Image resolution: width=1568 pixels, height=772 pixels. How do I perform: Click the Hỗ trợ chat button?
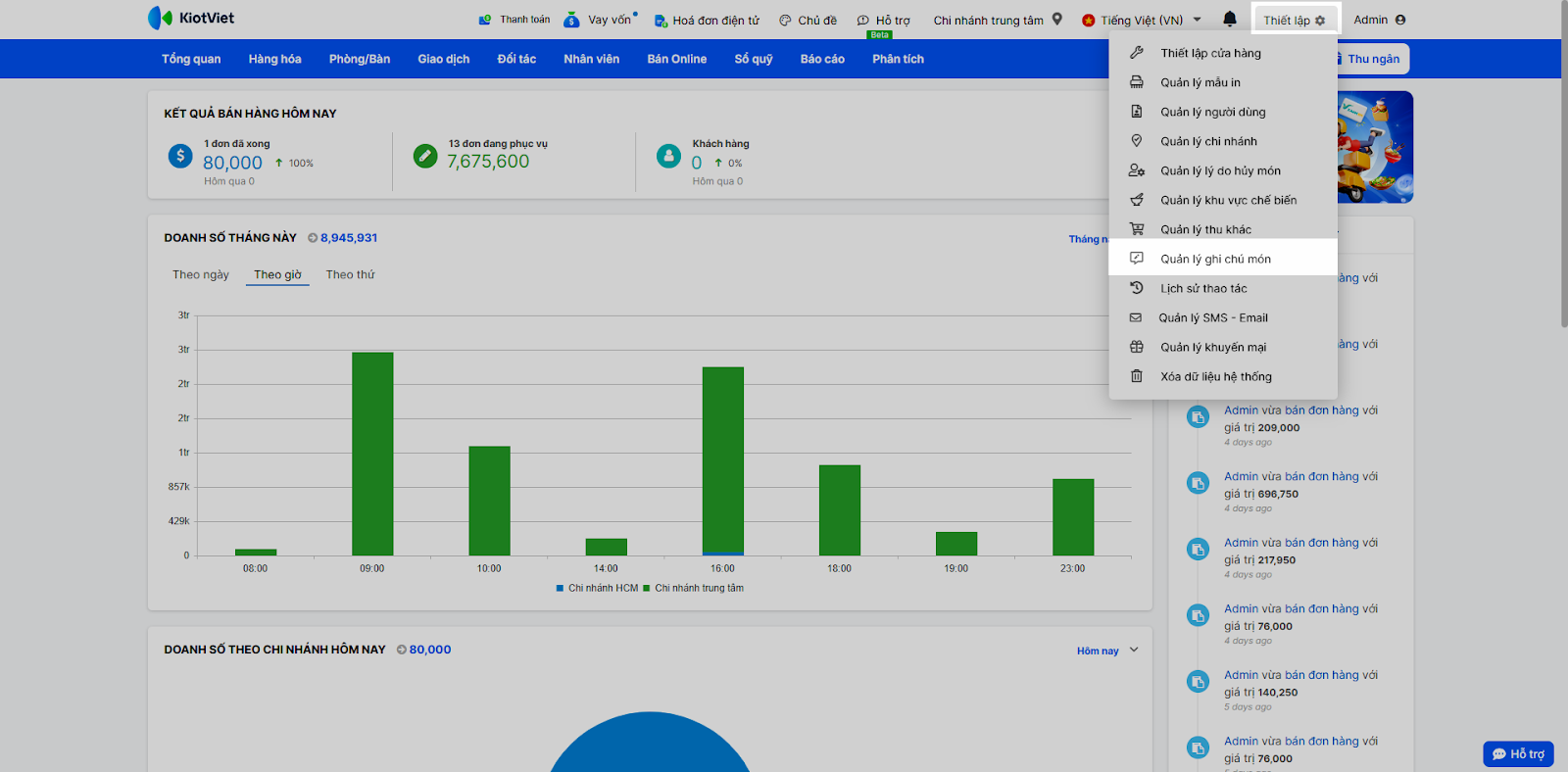pyautogui.click(x=1518, y=753)
